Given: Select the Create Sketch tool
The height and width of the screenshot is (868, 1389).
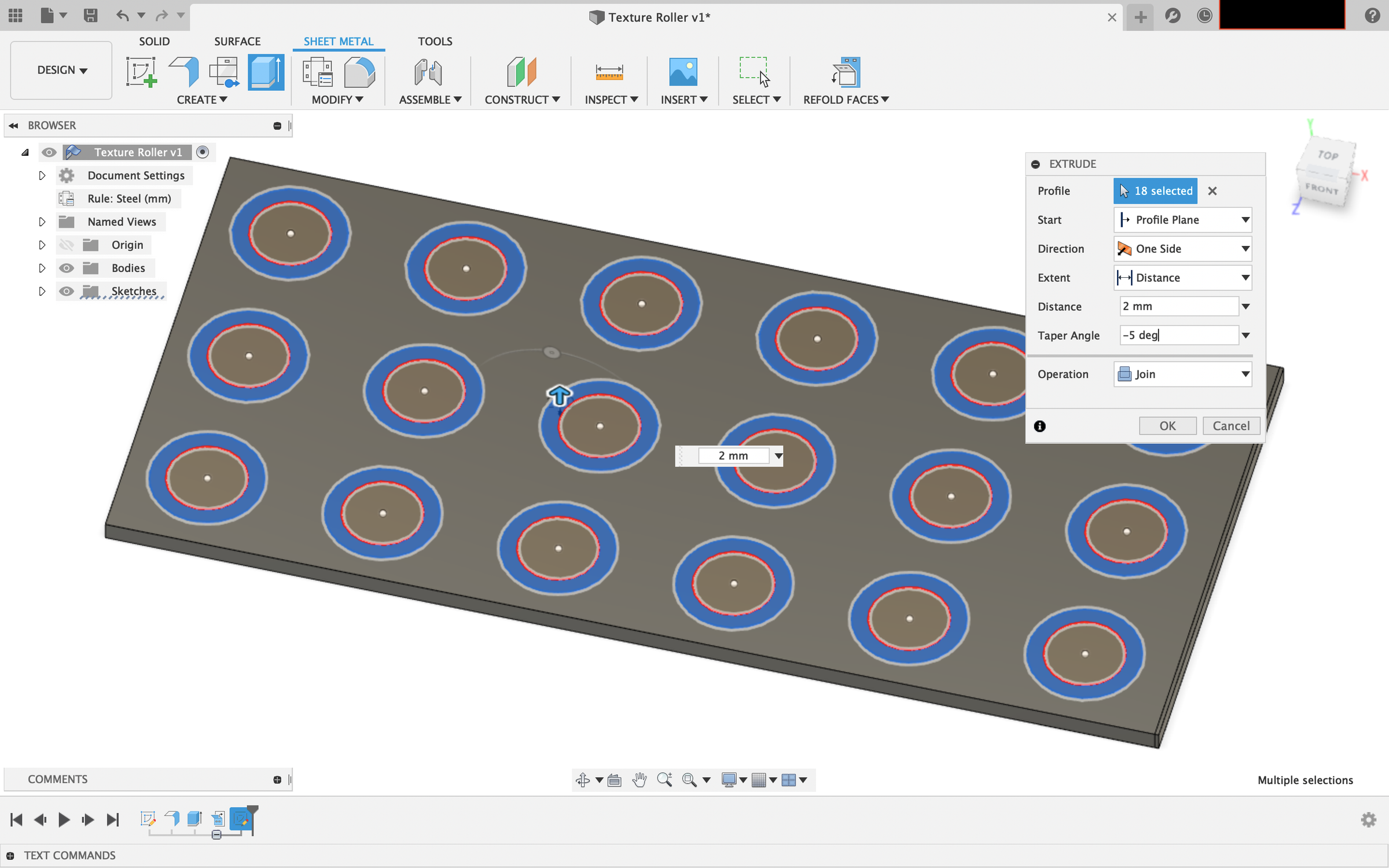Looking at the screenshot, I should (x=142, y=72).
